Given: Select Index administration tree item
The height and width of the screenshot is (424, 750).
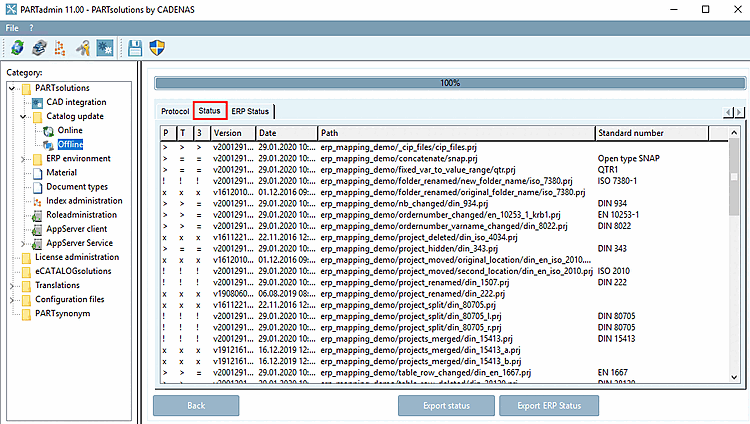Looking at the screenshot, I should (84, 200).
